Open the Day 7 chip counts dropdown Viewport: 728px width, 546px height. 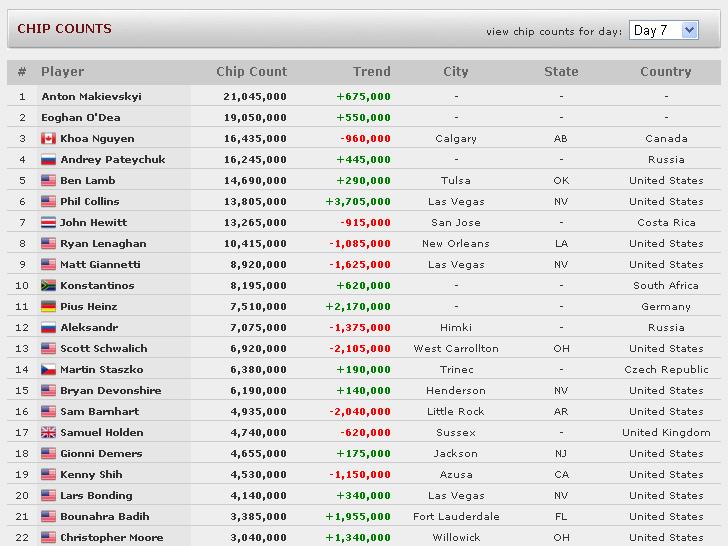click(x=663, y=31)
